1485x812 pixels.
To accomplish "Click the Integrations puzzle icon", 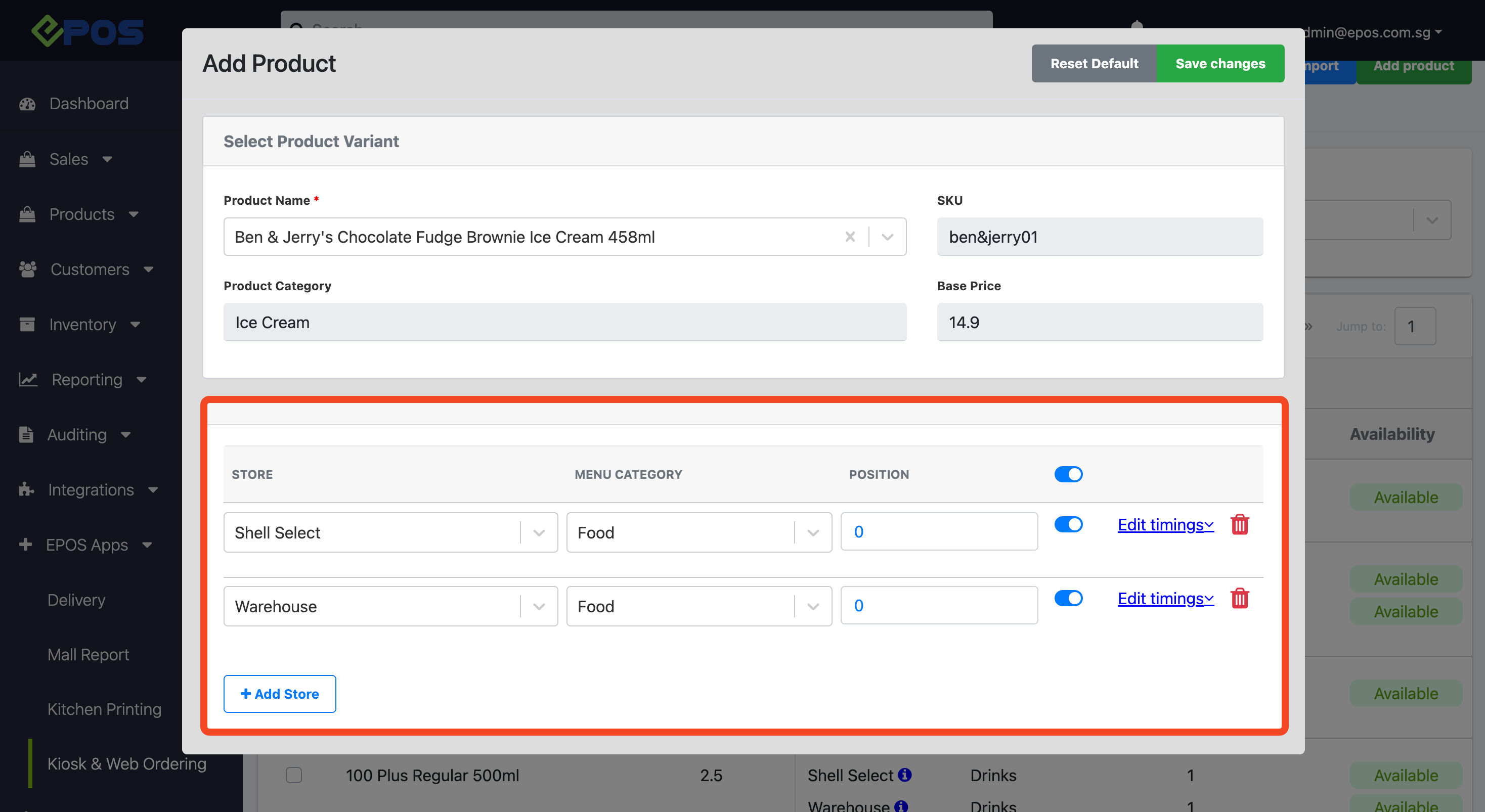I will pos(26,490).
